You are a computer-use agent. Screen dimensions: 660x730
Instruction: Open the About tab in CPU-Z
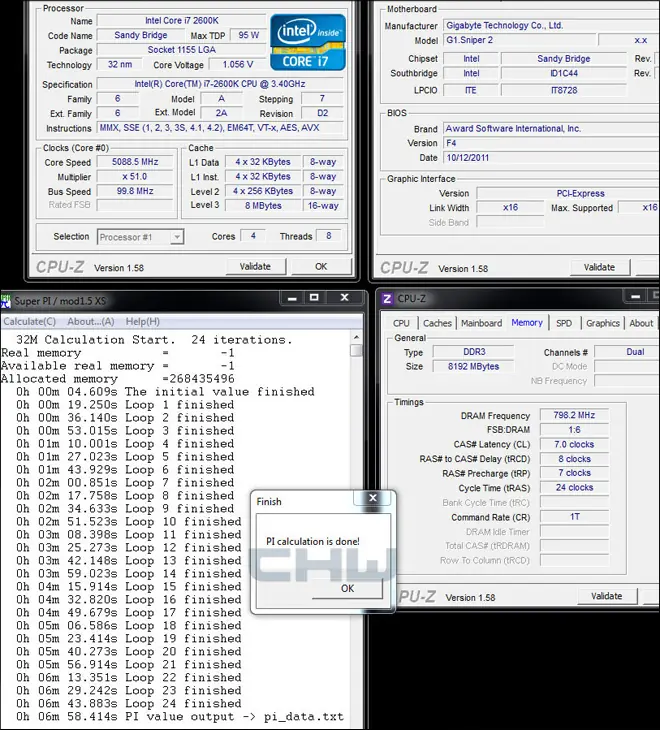[x=641, y=323]
